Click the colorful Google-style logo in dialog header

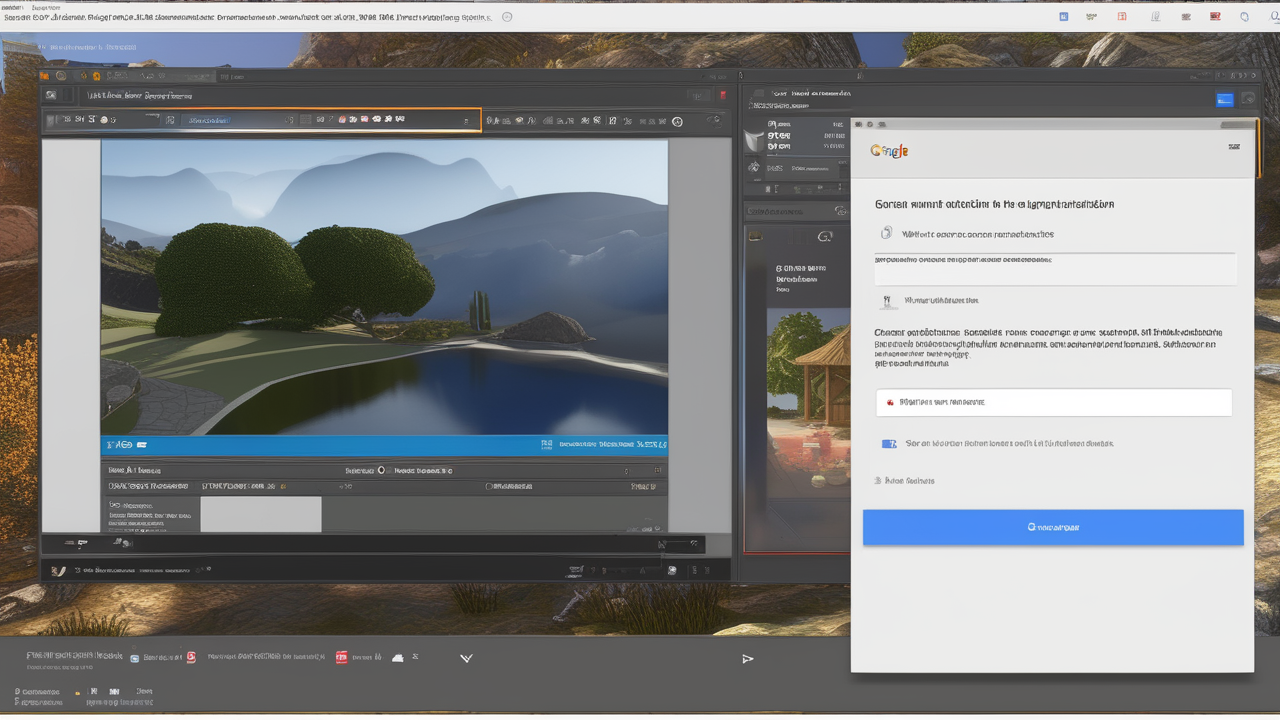pos(889,151)
